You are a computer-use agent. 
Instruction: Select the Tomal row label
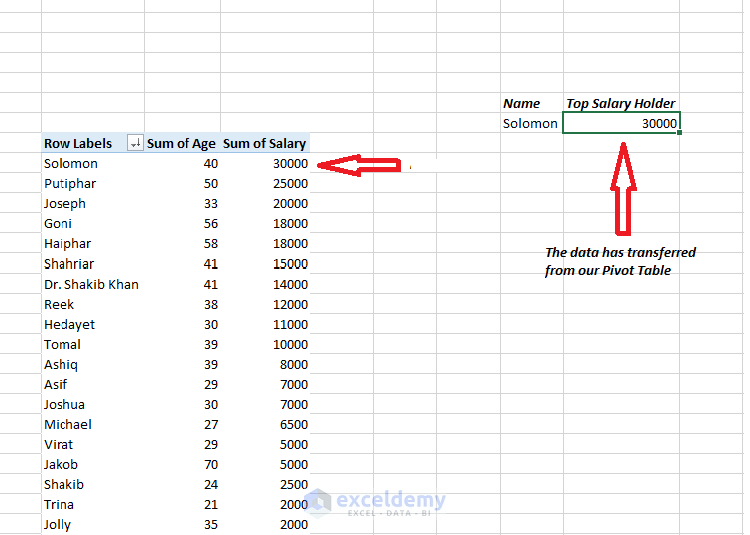pos(62,345)
